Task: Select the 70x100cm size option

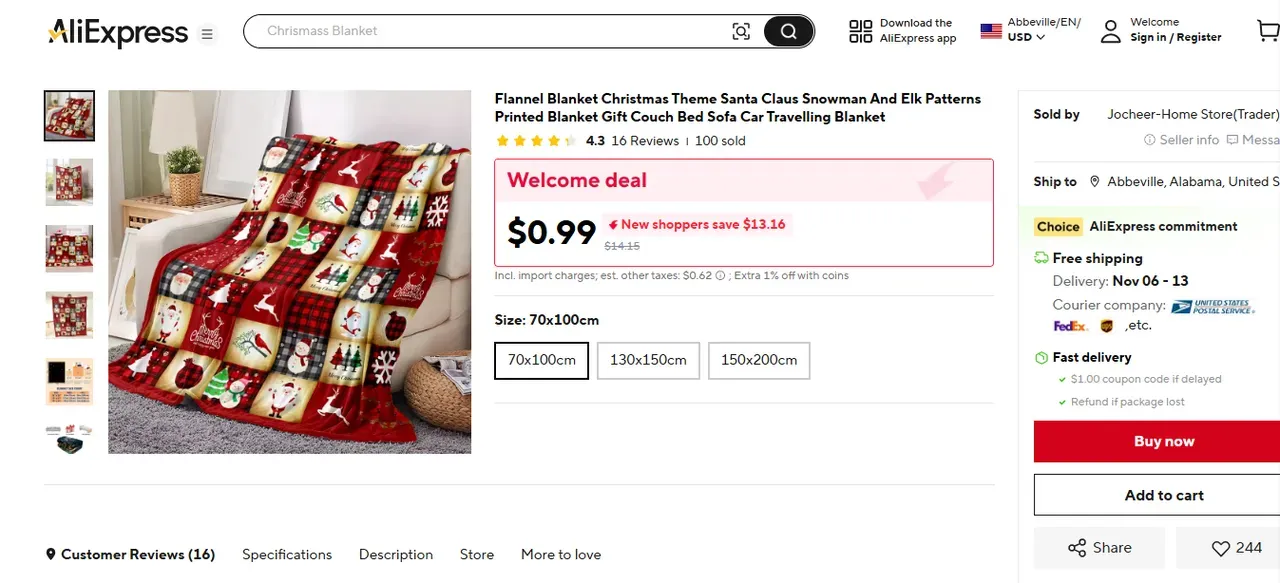Action: point(542,361)
